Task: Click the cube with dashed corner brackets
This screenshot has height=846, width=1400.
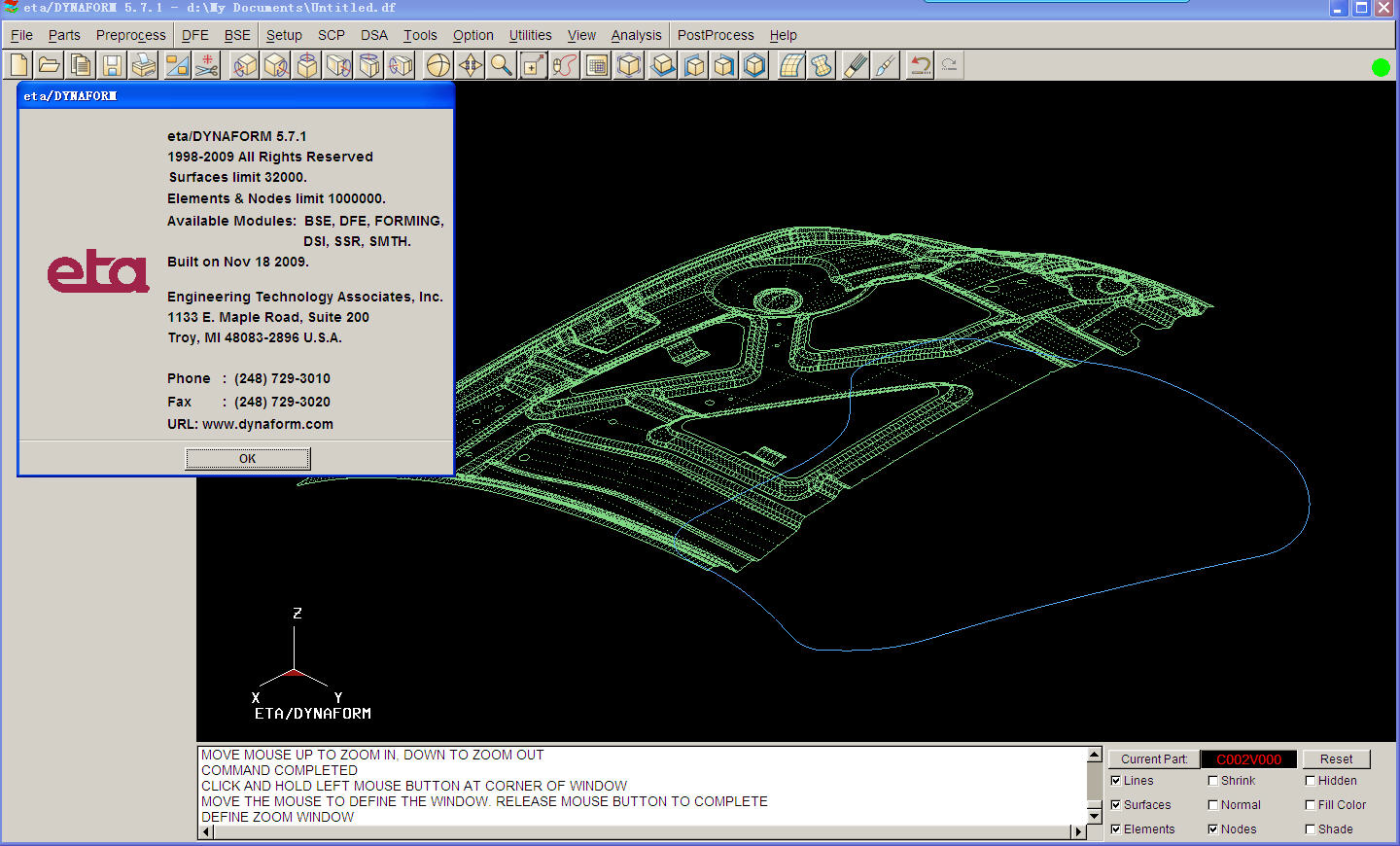Action: coord(629,65)
